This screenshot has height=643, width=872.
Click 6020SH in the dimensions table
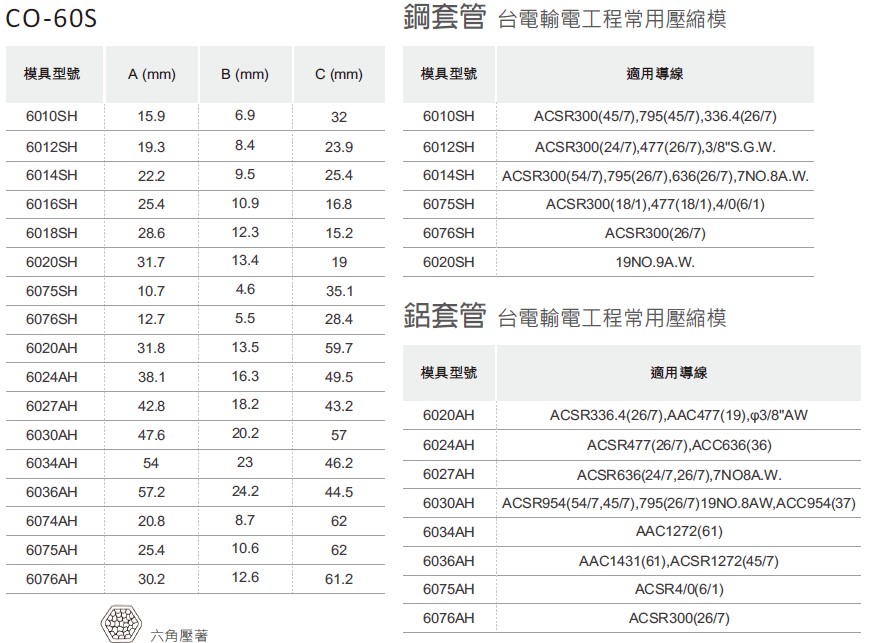[x=52, y=262]
